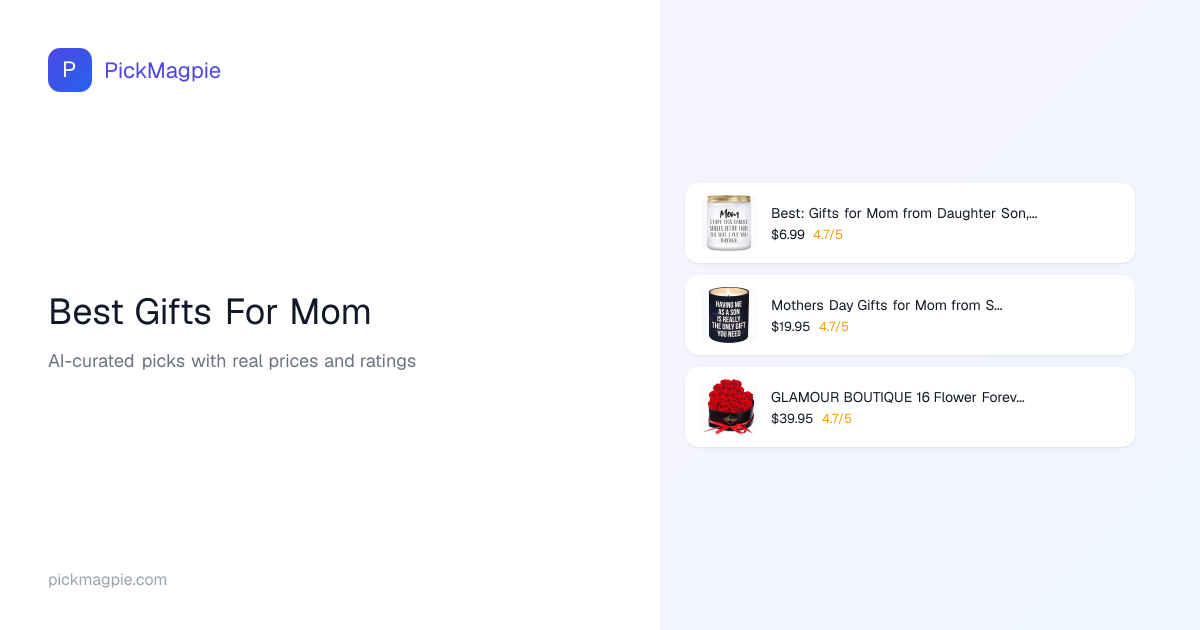Click the rating beside the $39.95 price
Screen dimensions: 1200x630
(x=837, y=419)
